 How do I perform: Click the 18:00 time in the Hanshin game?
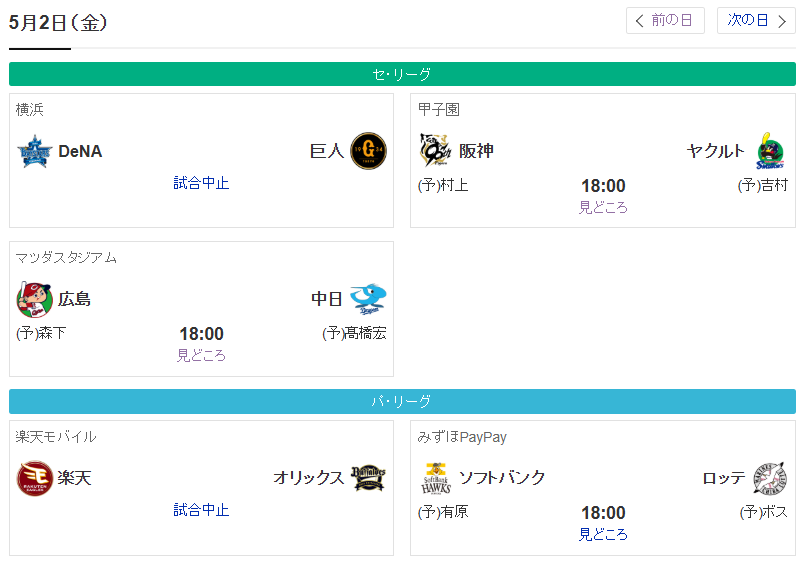coord(603,186)
